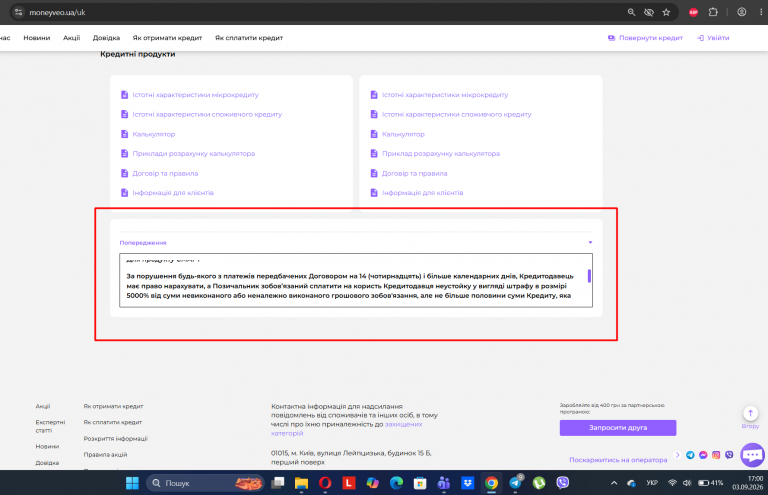Open the Довідка menu item
Screen dimensions: 768x495
tap(106, 38)
